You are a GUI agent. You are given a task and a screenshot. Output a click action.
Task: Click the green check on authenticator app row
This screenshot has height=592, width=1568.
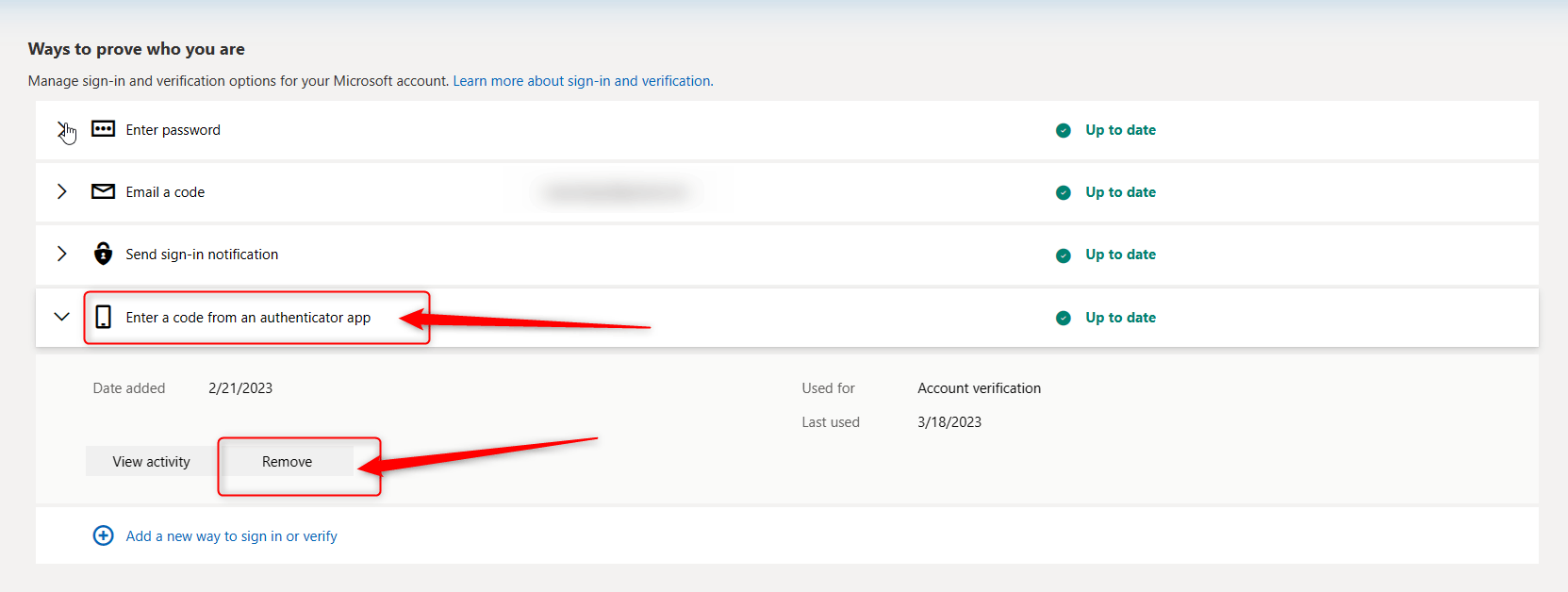pos(1064,318)
